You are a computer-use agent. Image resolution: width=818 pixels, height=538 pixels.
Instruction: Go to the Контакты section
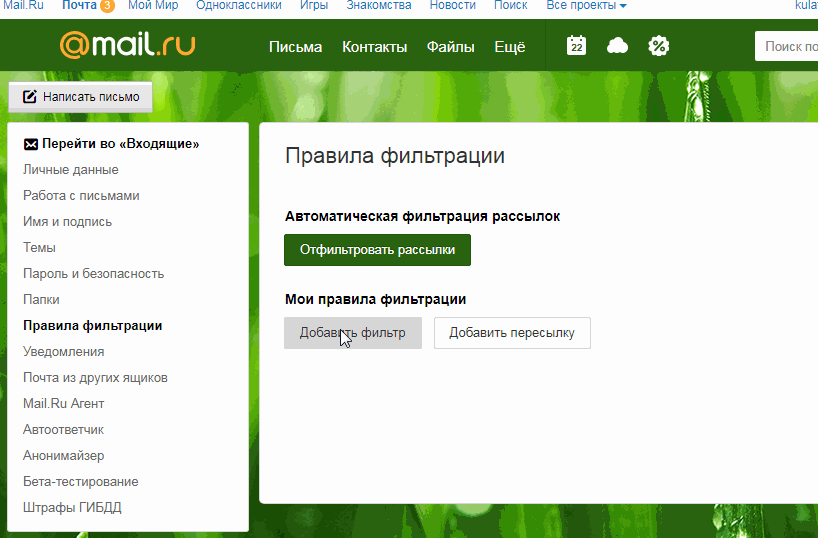374,47
